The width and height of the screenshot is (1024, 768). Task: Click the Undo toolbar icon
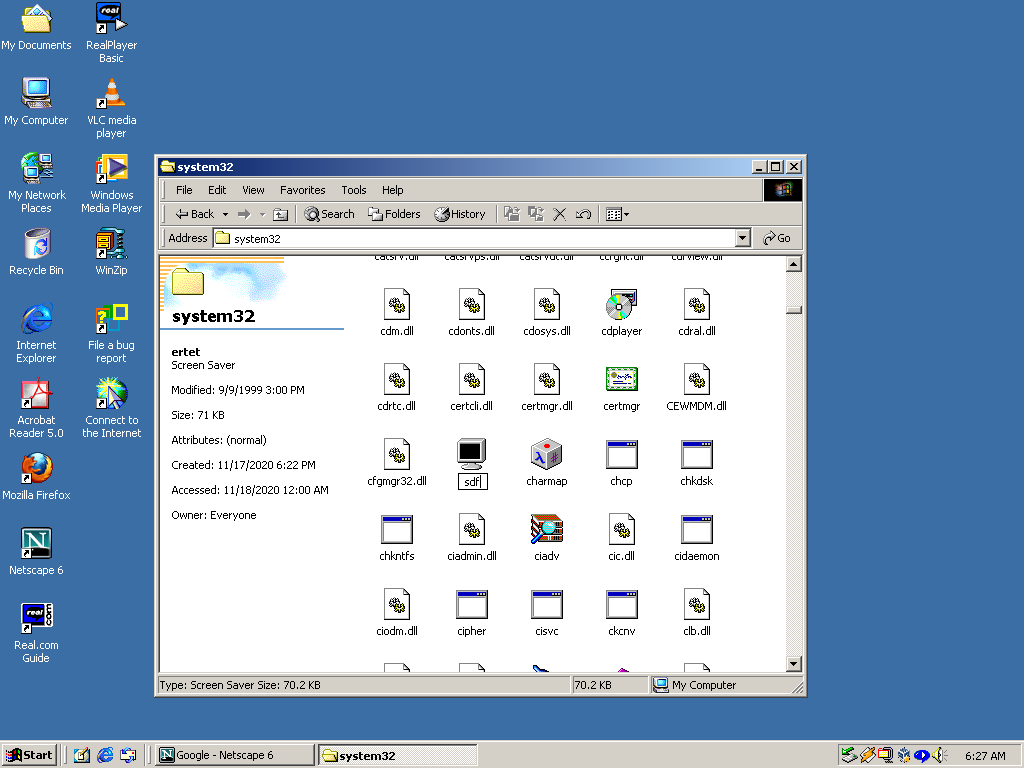(583, 213)
